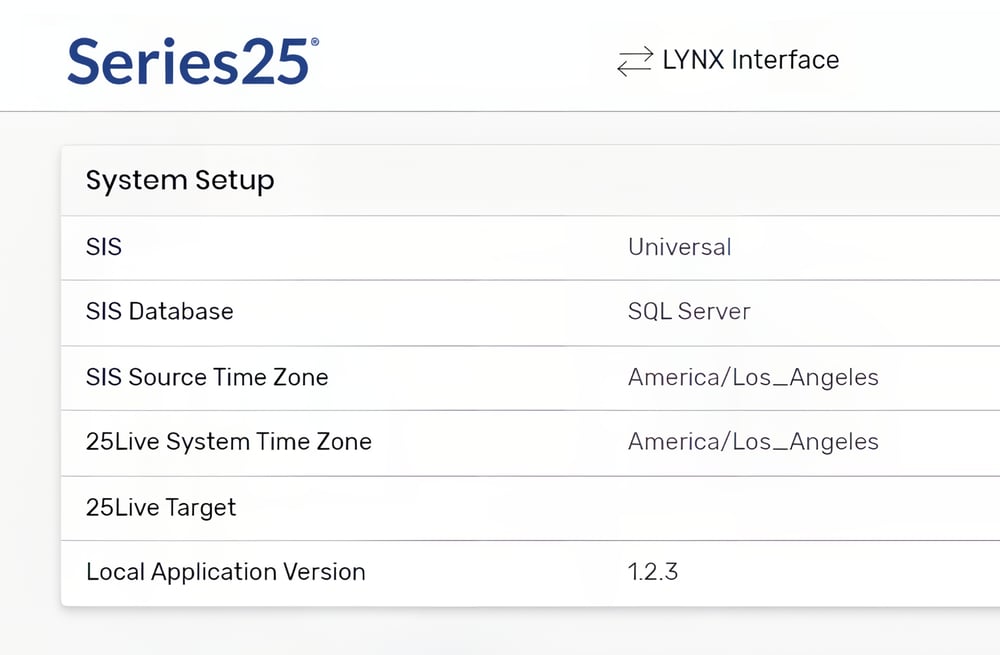1000x655 pixels.
Task: Select SIS Source Time Zone America/Los_Angeles value
Action: (753, 378)
